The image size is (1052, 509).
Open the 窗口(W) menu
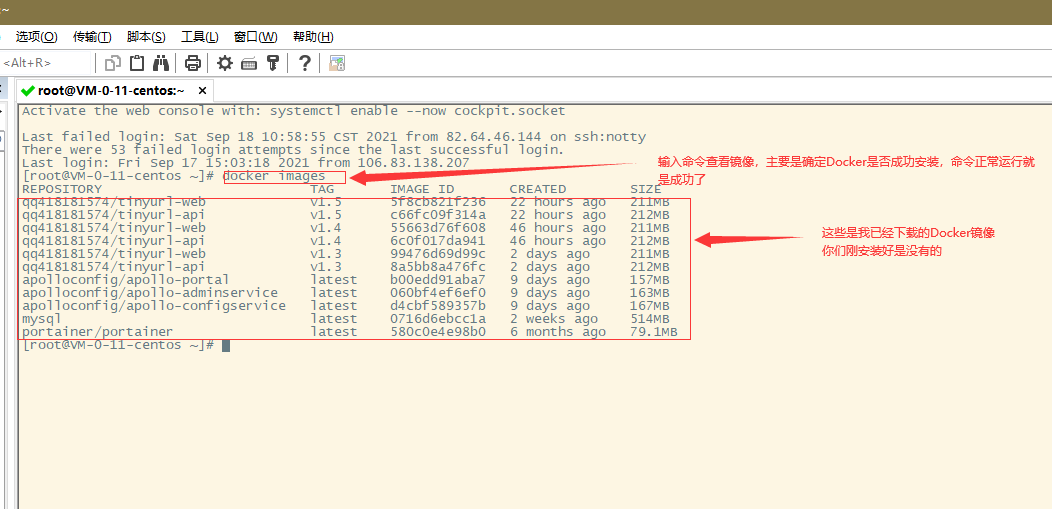(256, 37)
